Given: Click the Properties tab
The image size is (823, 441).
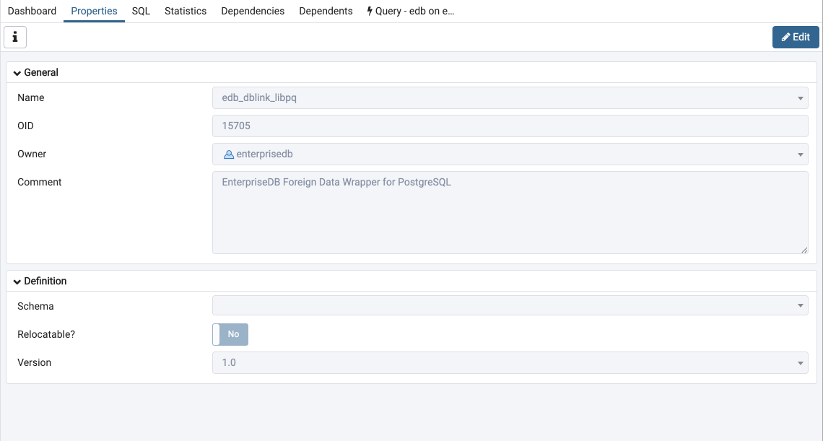Looking at the screenshot, I should point(94,11).
